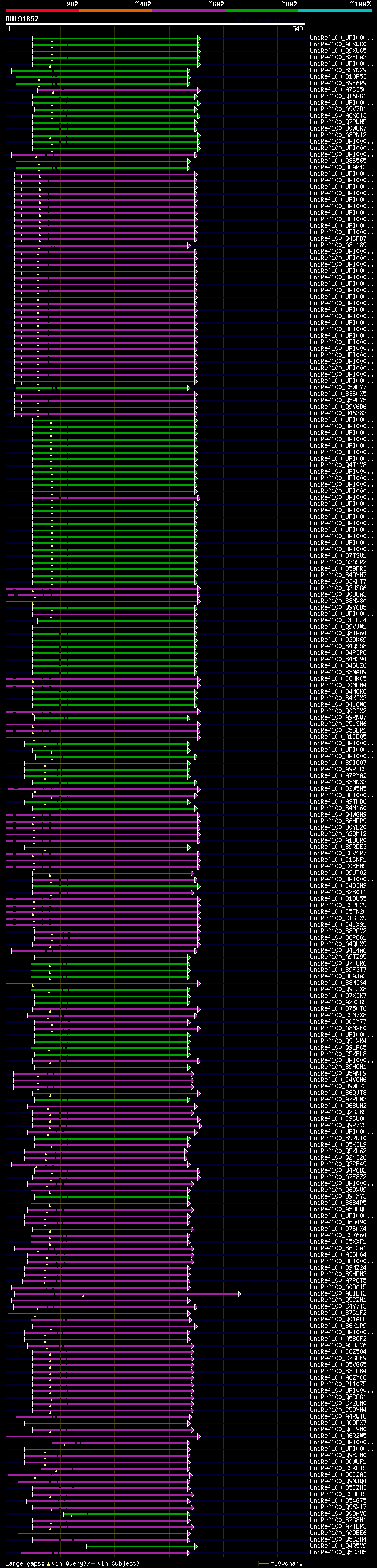Click the identifier UniRef100_B2W5N5
Screen dimensions: 377x1568
(x=338, y=789)
